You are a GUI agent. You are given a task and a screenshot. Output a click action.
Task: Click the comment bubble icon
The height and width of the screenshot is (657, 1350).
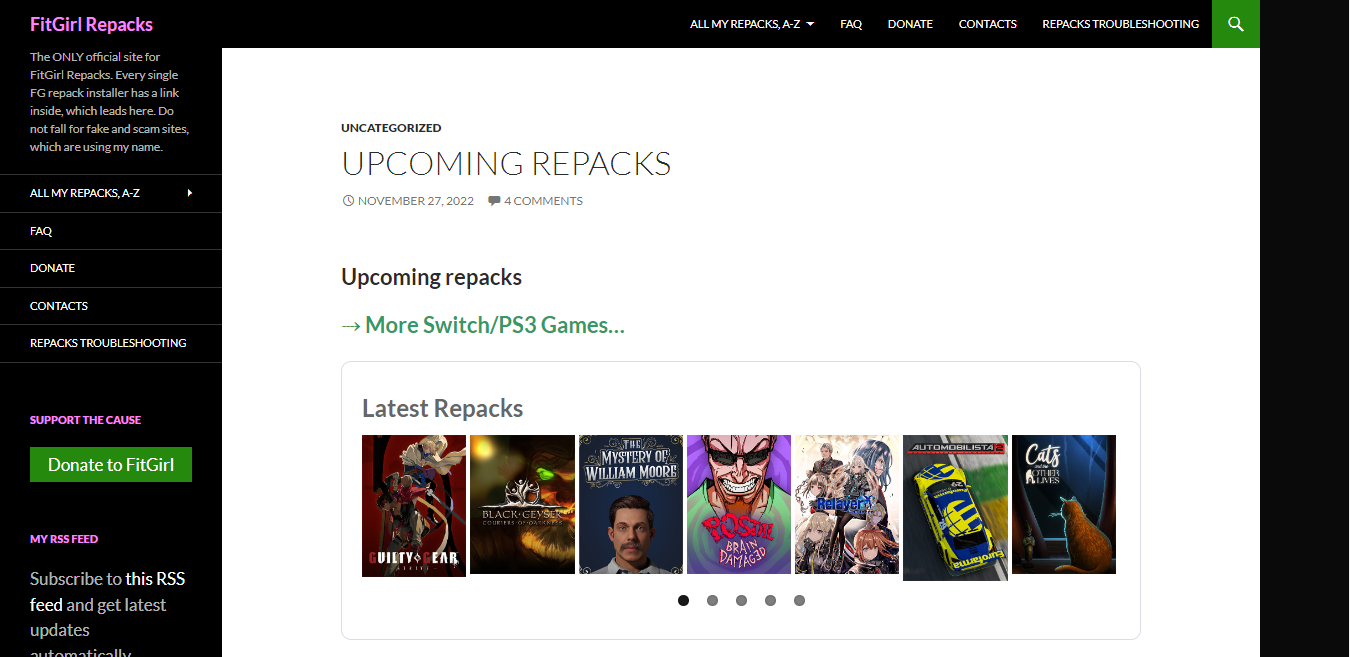point(494,201)
